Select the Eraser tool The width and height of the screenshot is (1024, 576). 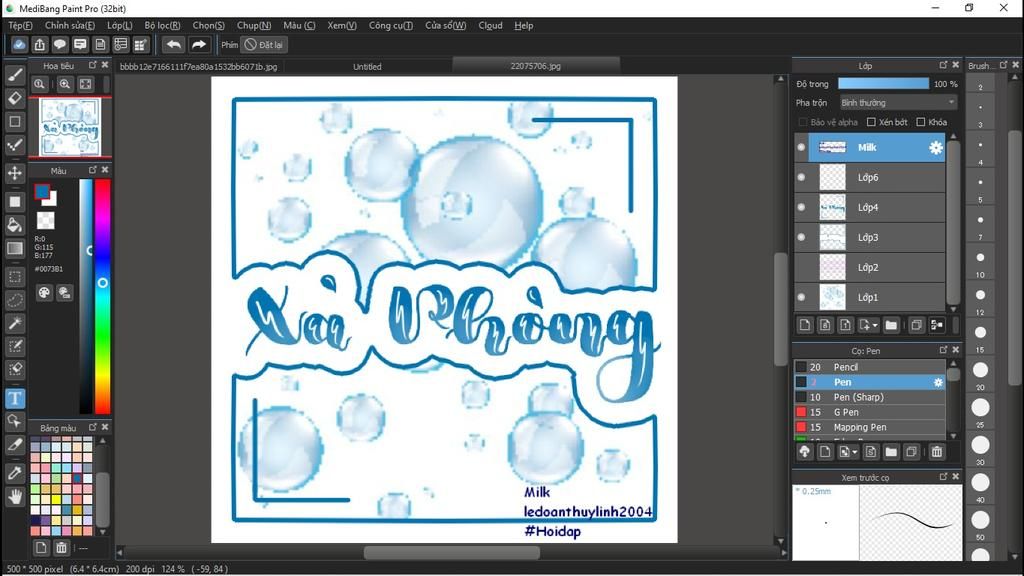(x=15, y=98)
